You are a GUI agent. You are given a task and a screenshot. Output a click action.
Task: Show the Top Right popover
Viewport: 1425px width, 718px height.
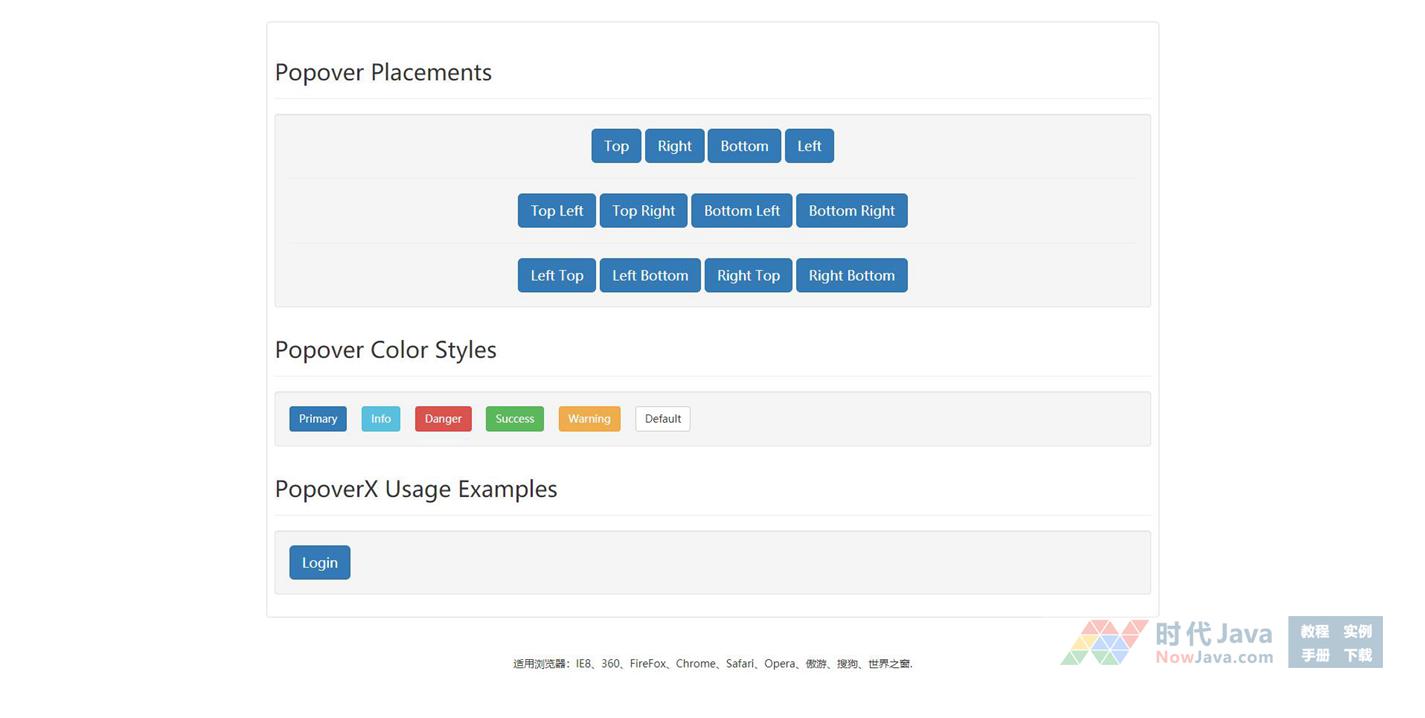[643, 211]
